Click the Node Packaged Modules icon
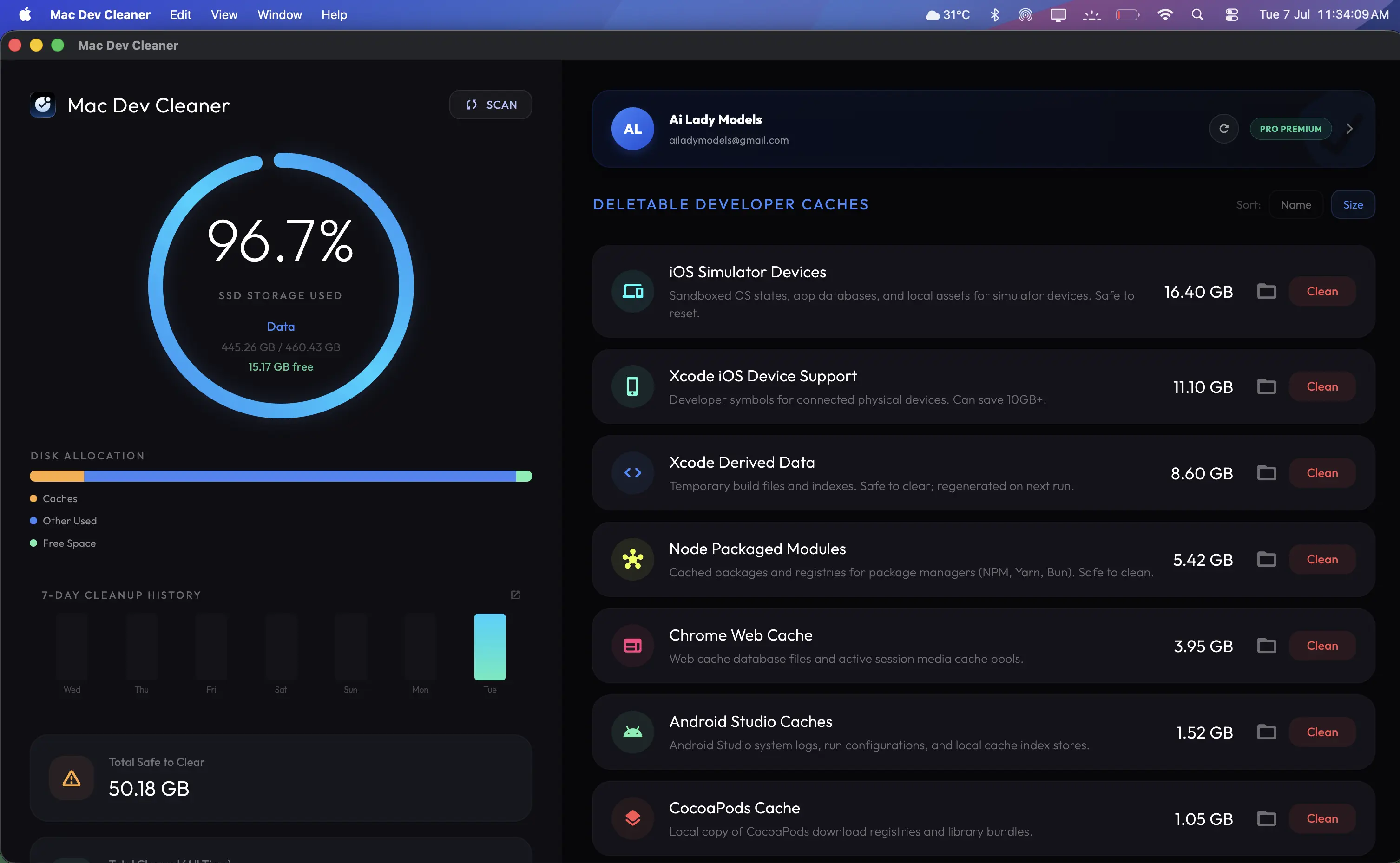Viewport: 1400px width, 863px height. (x=633, y=559)
